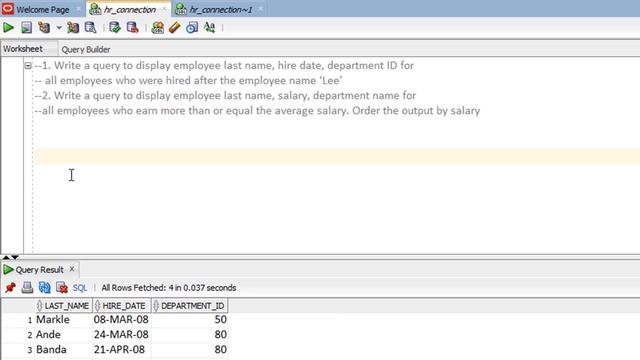Sort by the HIRE_DATE column header
This screenshot has width=640, height=360.
pos(122,306)
